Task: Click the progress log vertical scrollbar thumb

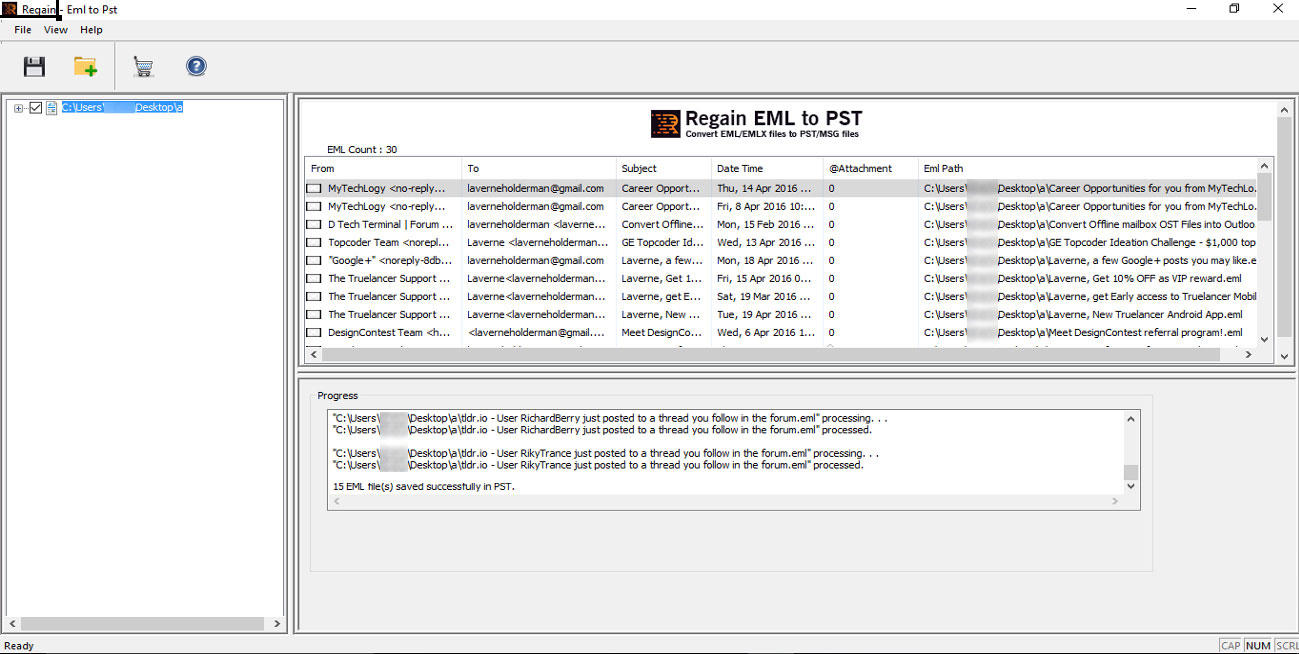Action: pos(1131,472)
